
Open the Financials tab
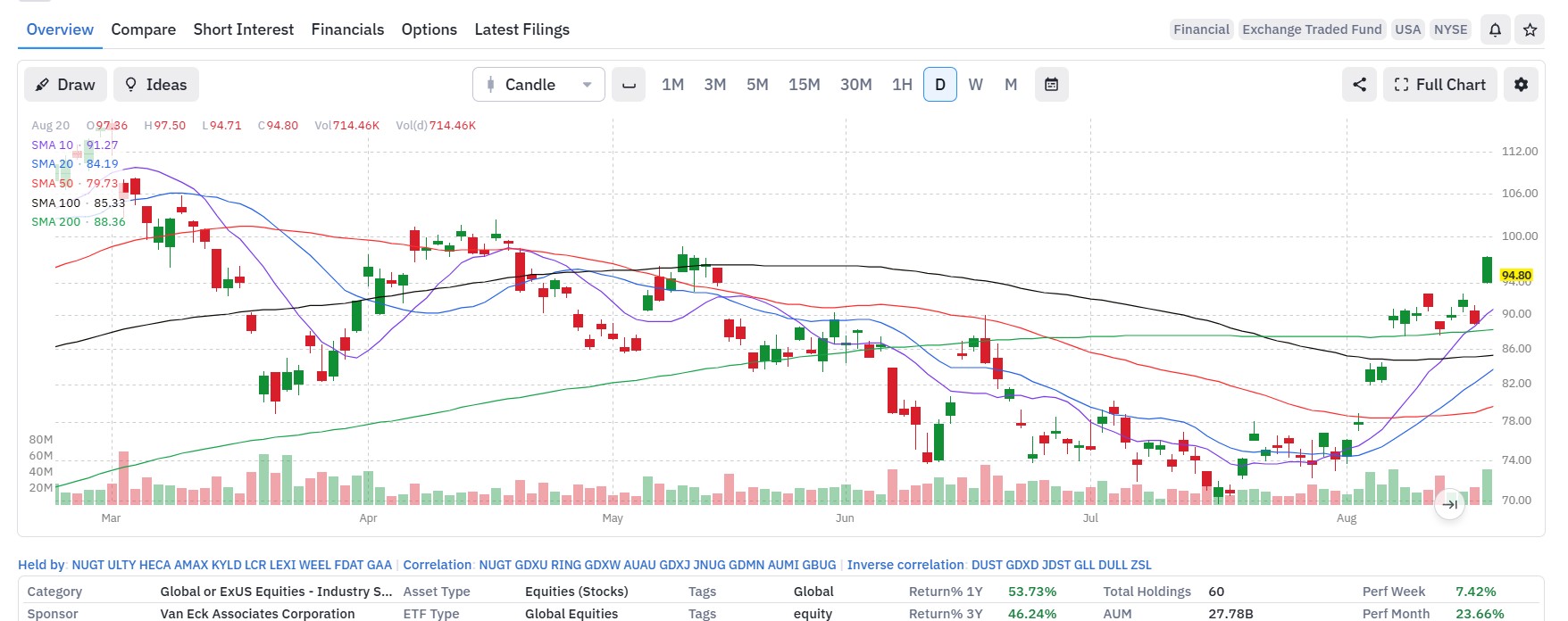[x=347, y=29]
